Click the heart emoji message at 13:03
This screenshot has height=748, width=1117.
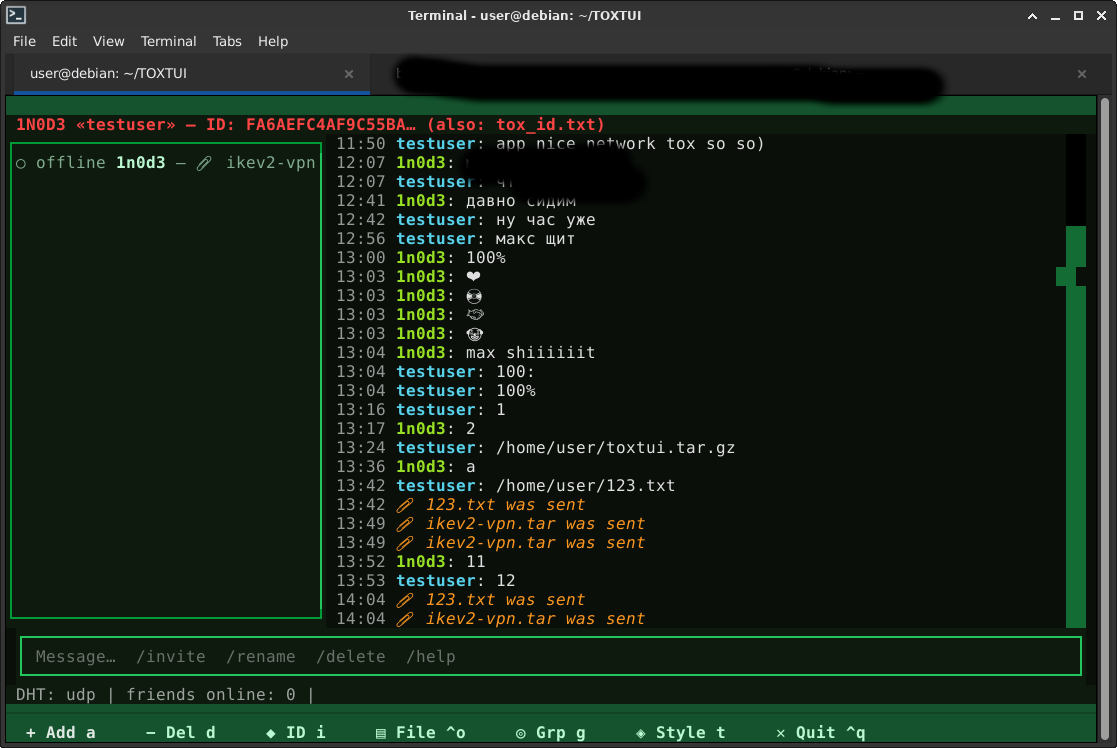473,276
